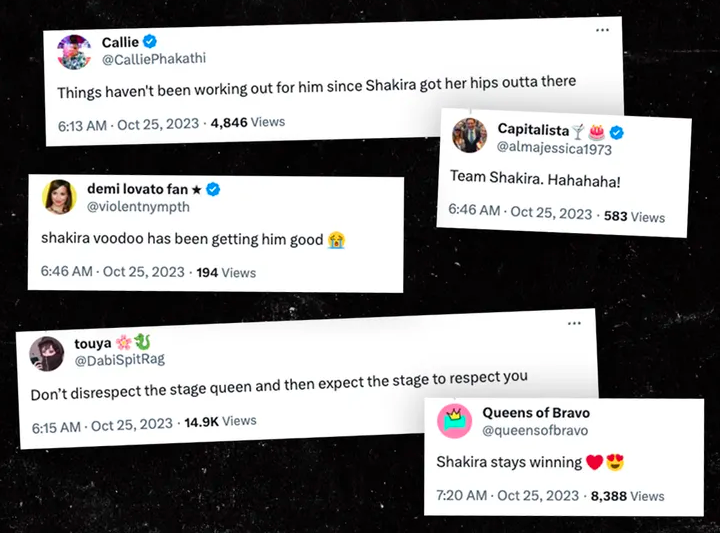
Task: Open the @DabiSpitRag handle link
Action: click(x=119, y=360)
